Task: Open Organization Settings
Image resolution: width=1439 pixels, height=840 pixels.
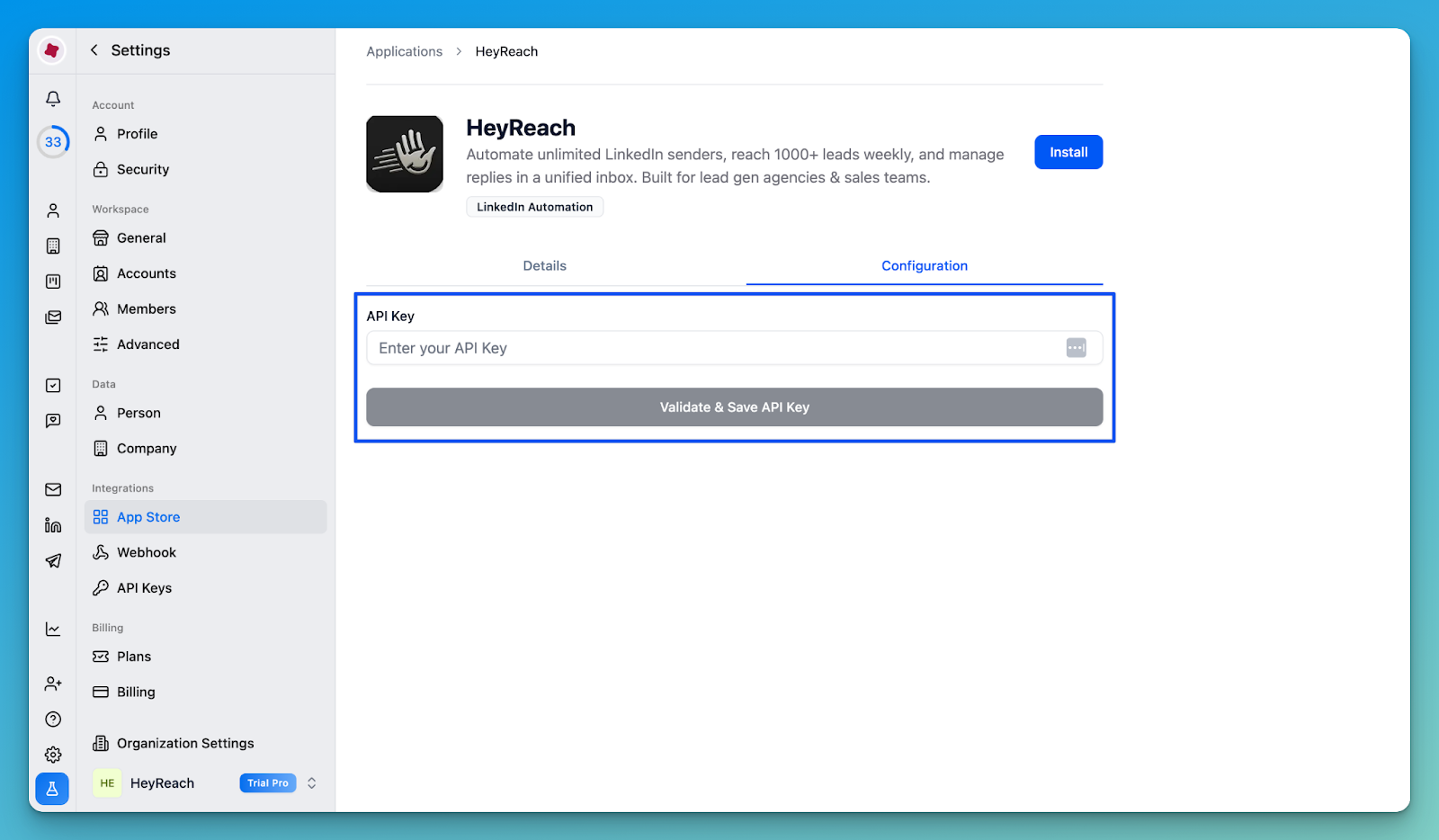Action: (x=206, y=743)
